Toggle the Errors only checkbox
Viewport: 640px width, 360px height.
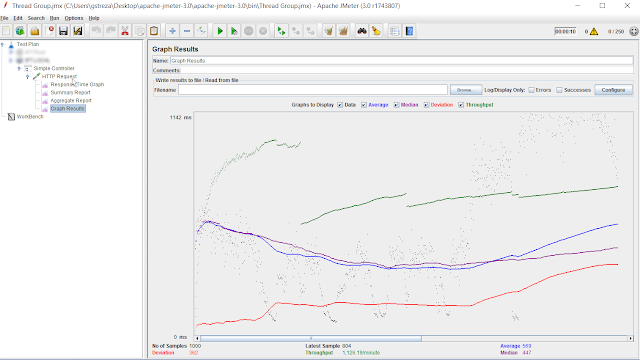[531, 90]
